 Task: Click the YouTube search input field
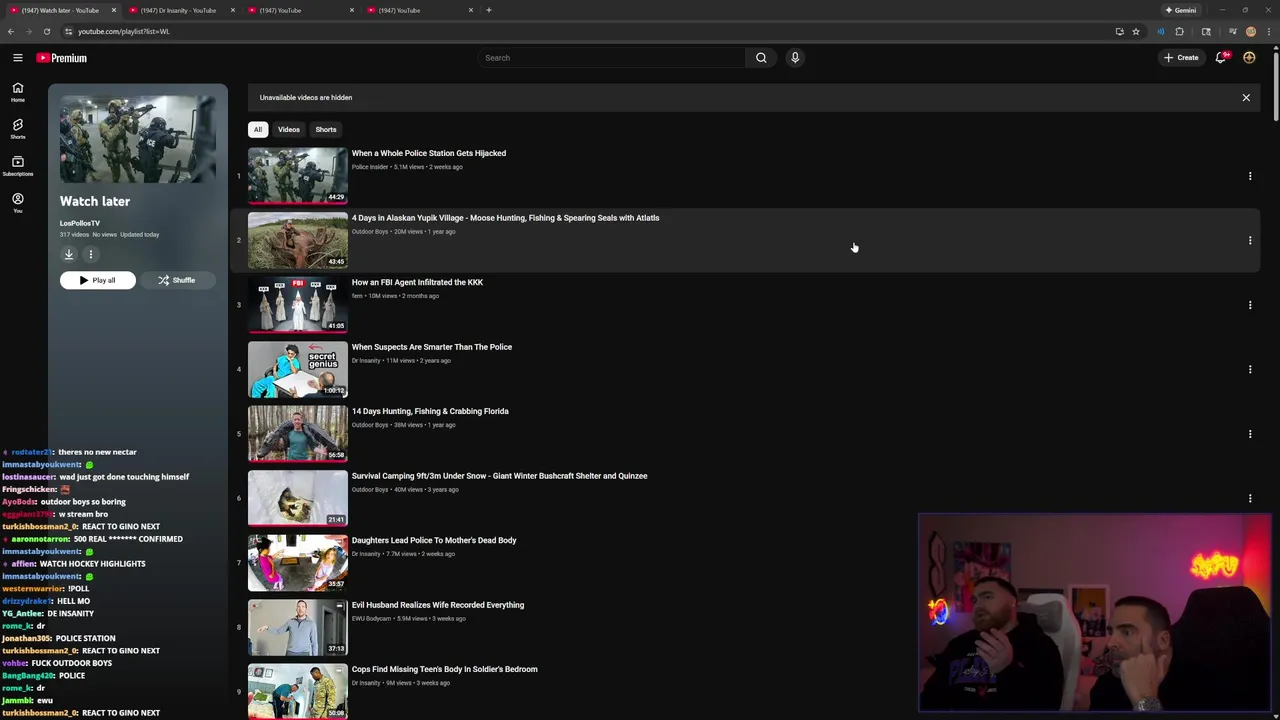pyautogui.click(x=612, y=58)
